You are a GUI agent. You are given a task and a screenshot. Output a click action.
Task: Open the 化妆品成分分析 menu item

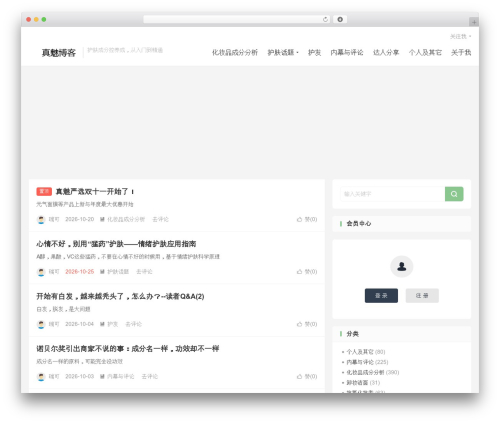[235, 52]
